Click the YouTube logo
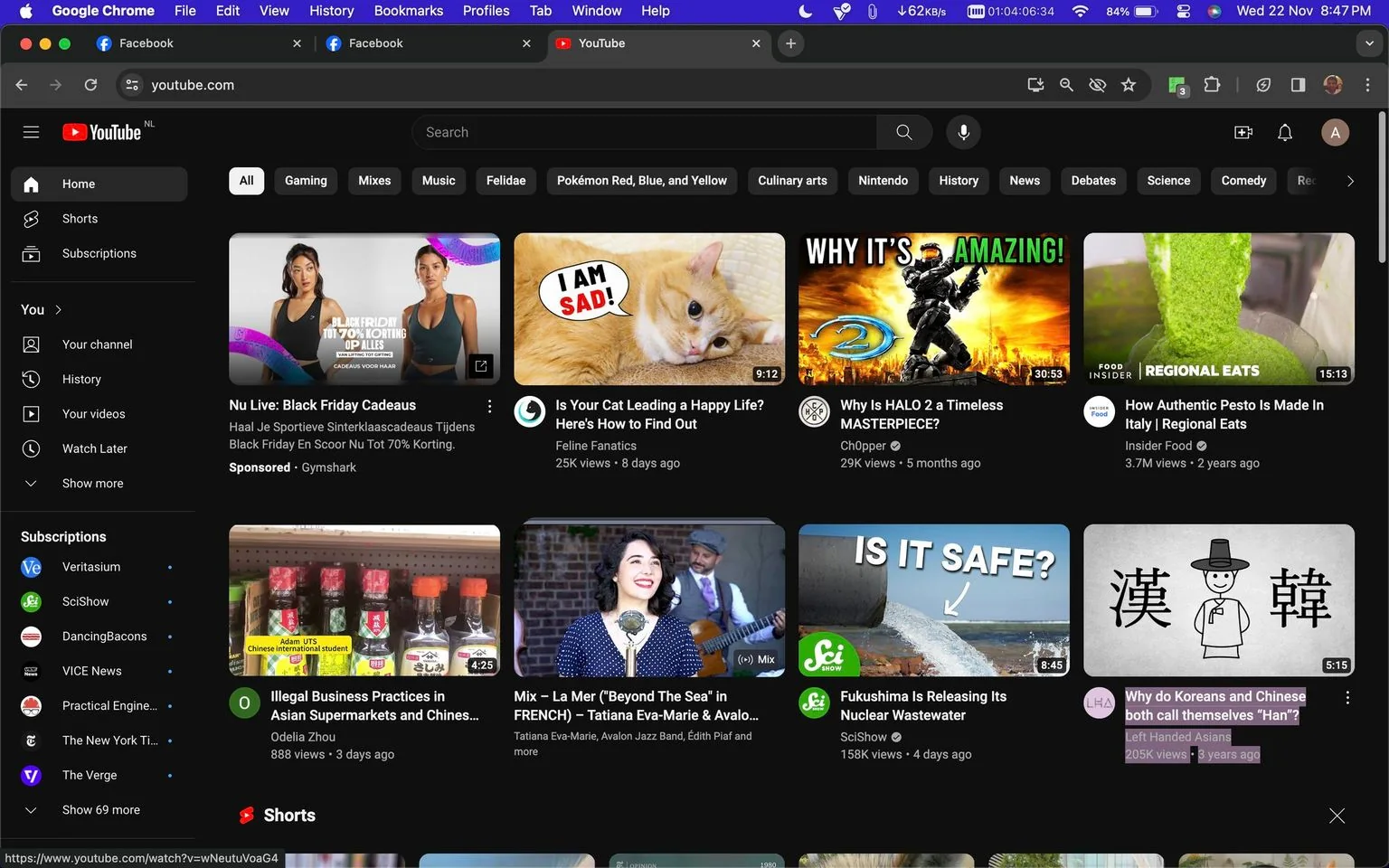 [x=102, y=132]
